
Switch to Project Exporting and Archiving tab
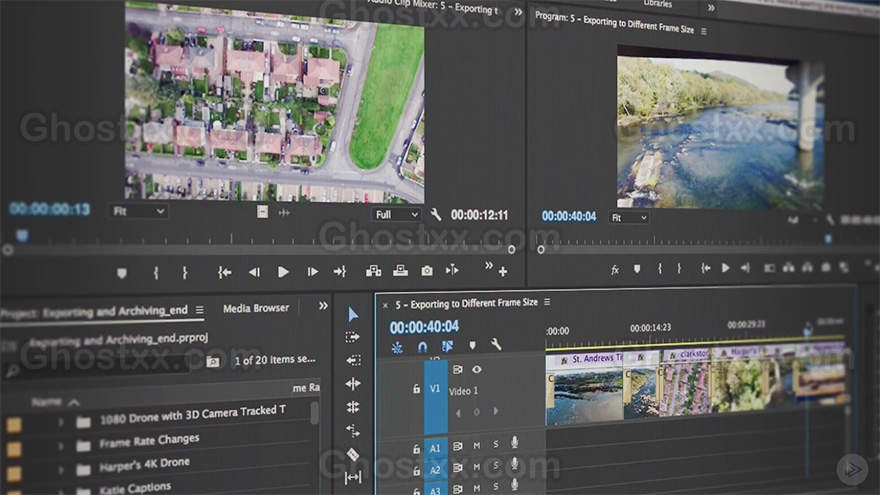95,312
